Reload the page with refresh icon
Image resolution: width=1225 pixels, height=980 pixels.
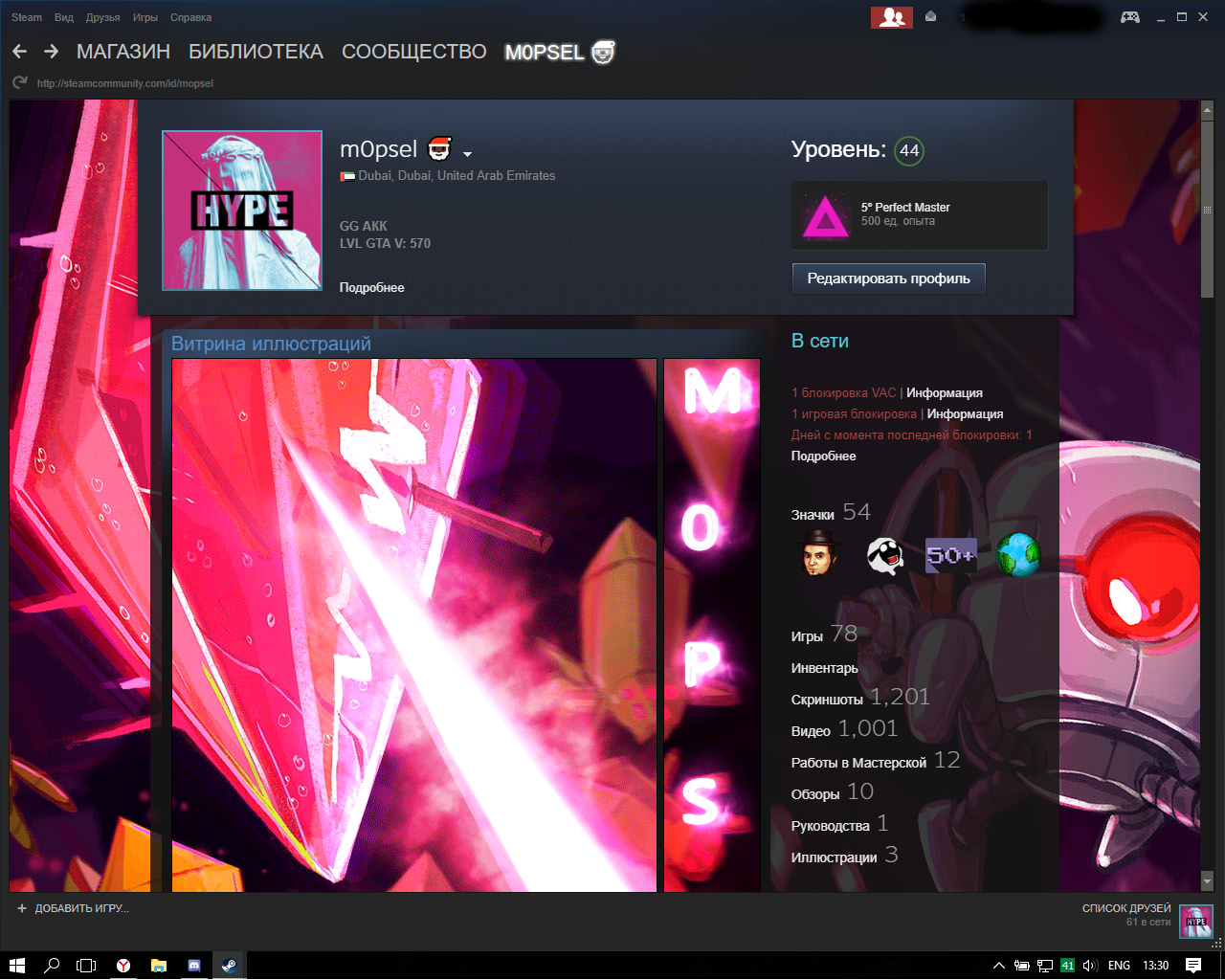(x=20, y=83)
